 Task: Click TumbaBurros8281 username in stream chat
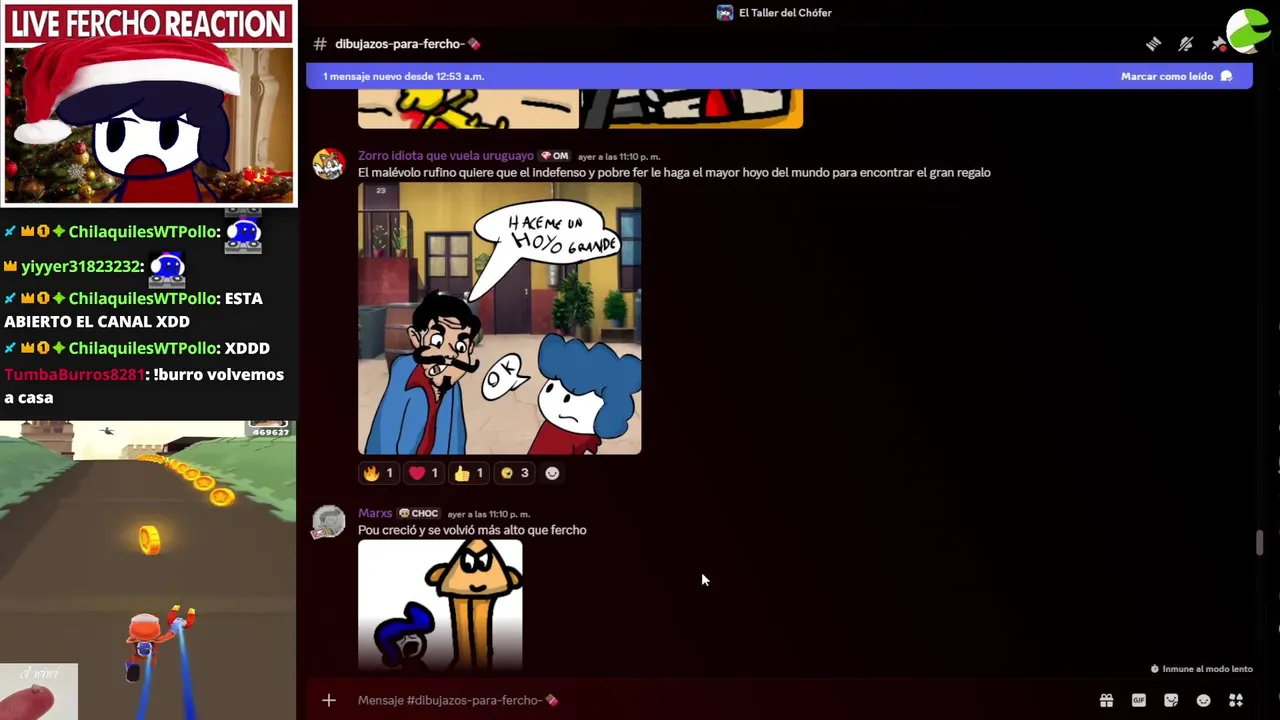[74, 374]
